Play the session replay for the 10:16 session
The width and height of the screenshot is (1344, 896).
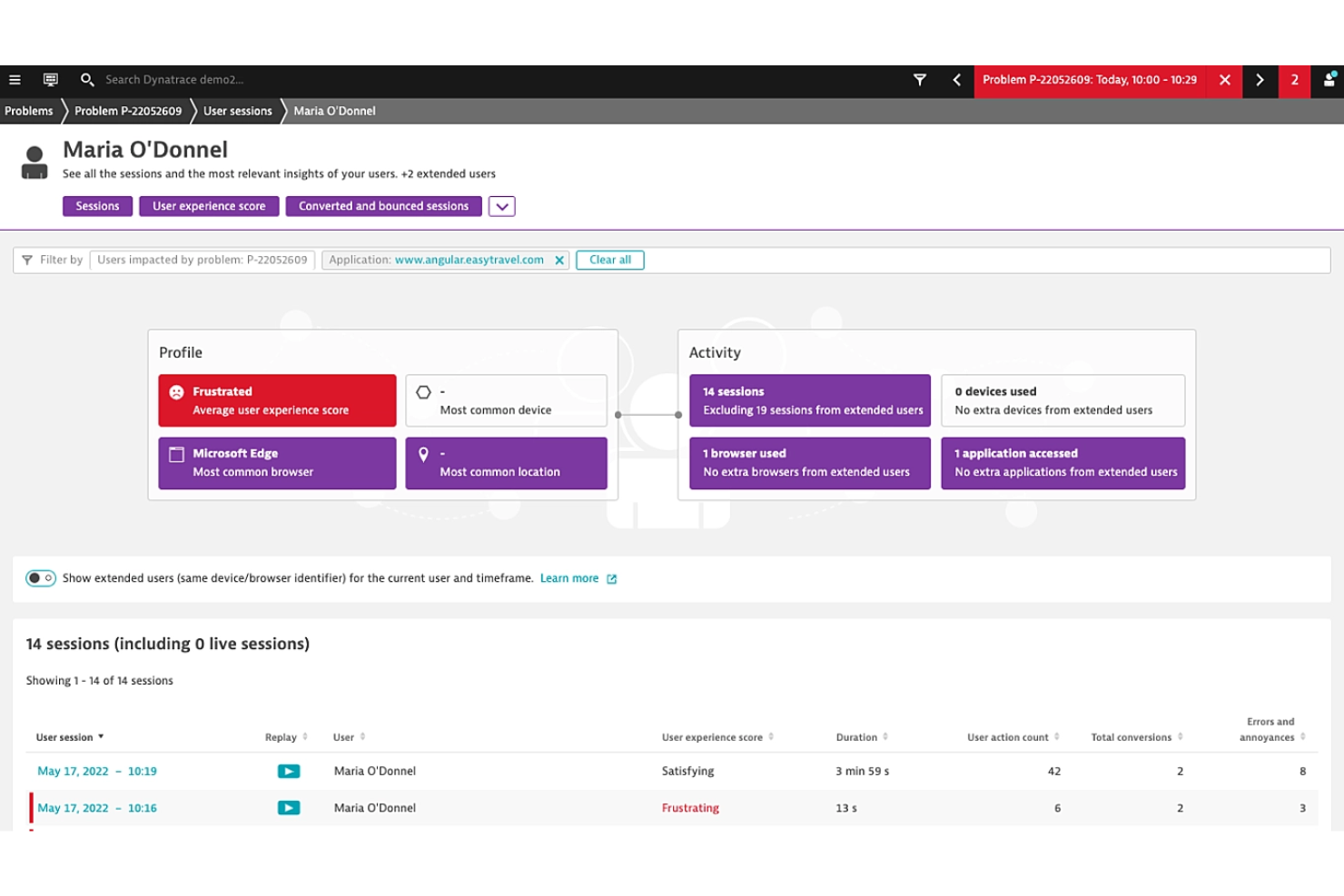[289, 807]
